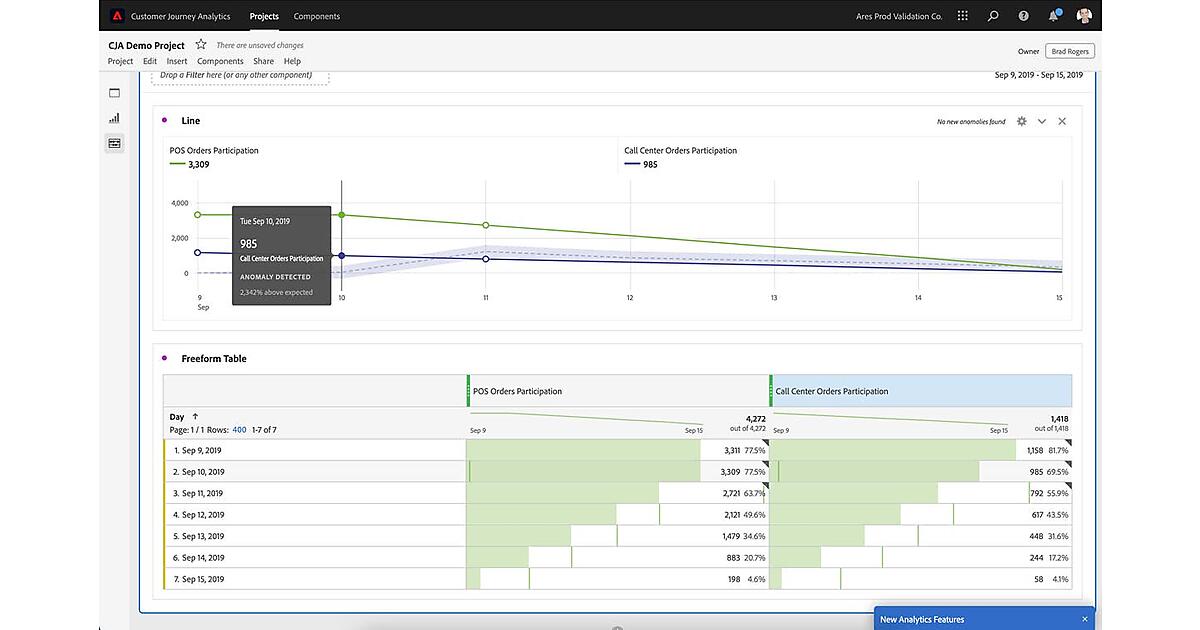
Task: Switch to the Components tab
Action: [316, 16]
